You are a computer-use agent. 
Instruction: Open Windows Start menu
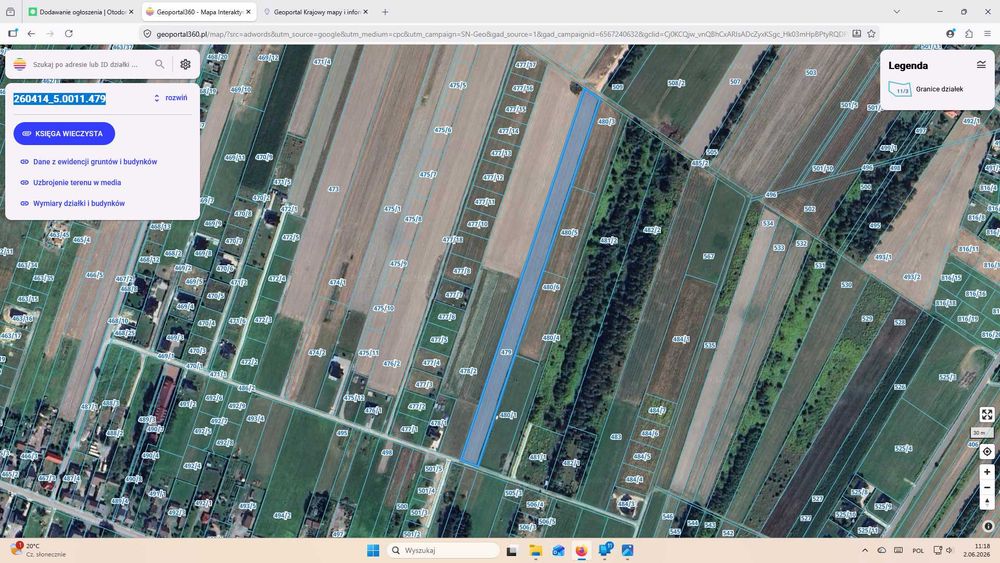point(373,550)
